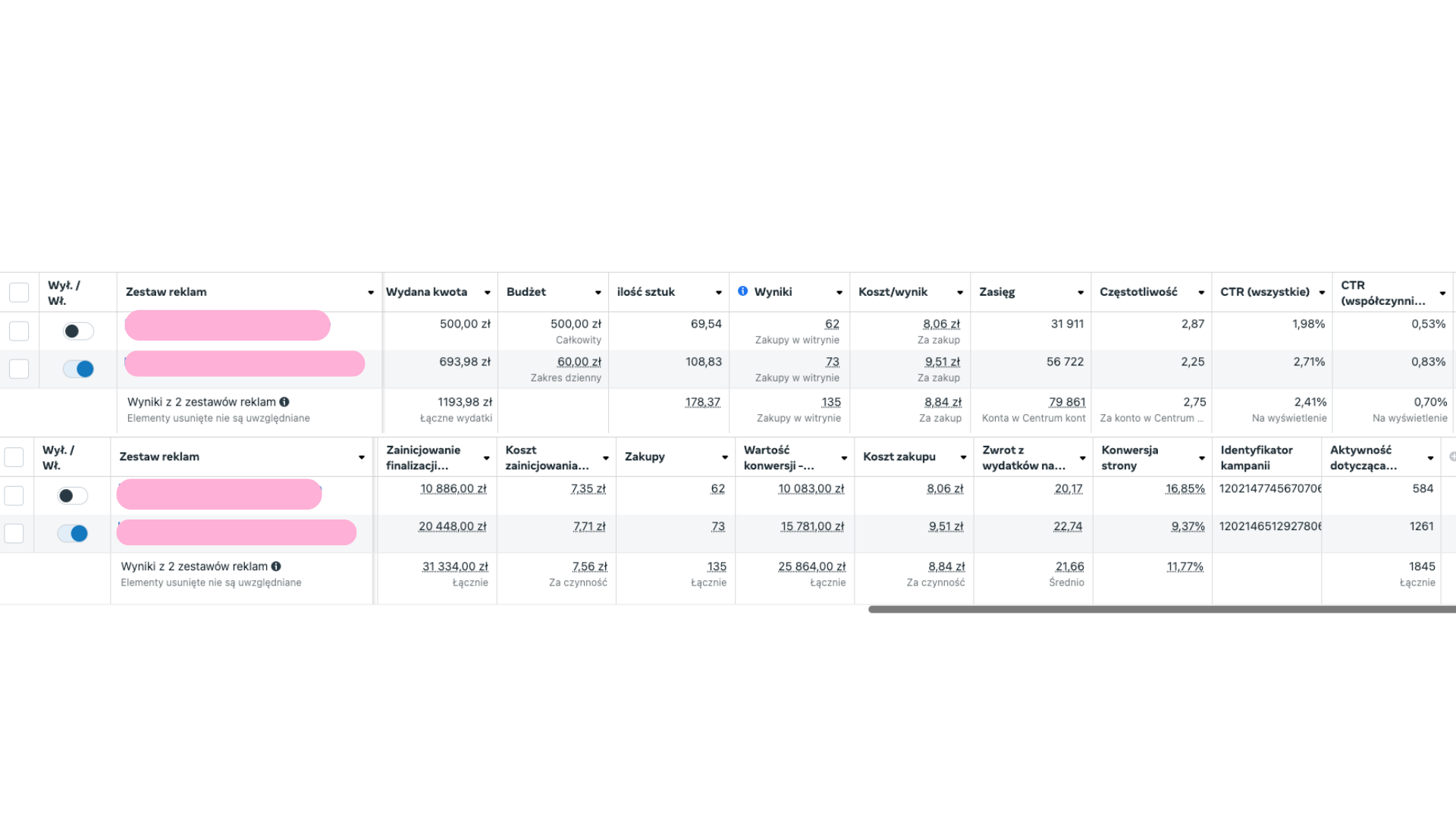Click info icon next to upper 'Wyniki z 2 zestawów reklam'
1456x819 pixels.
click(284, 402)
